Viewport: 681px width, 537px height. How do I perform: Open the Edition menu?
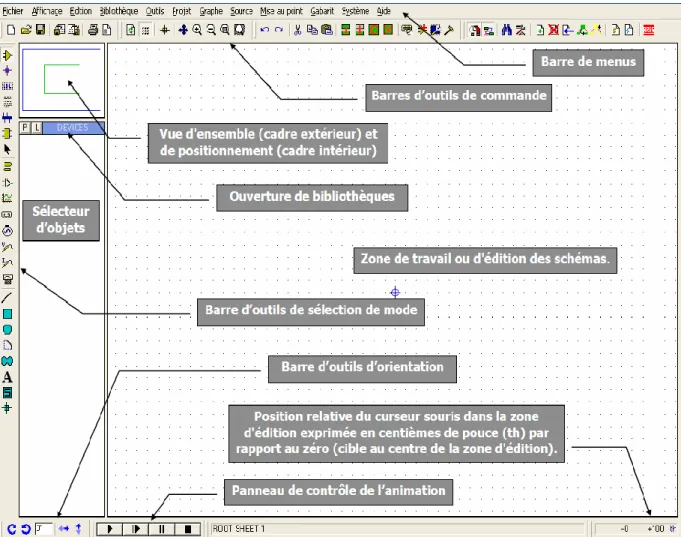[x=81, y=11]
